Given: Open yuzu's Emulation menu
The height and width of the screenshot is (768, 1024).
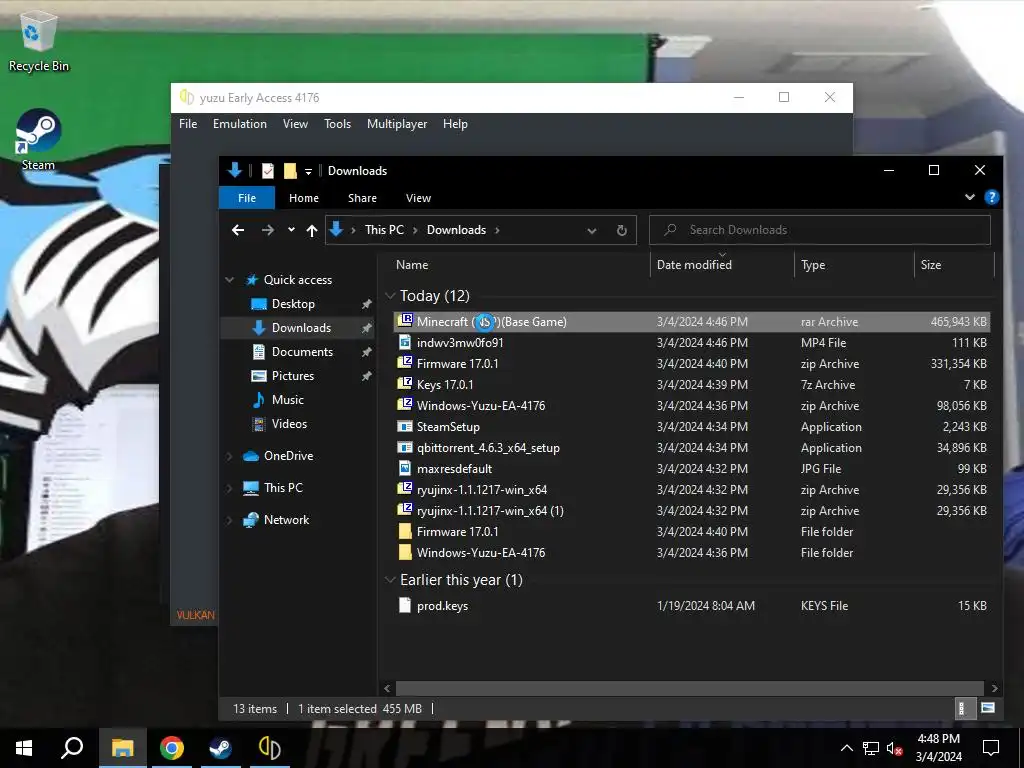Looking at the screenshot, I should [240, 124].
